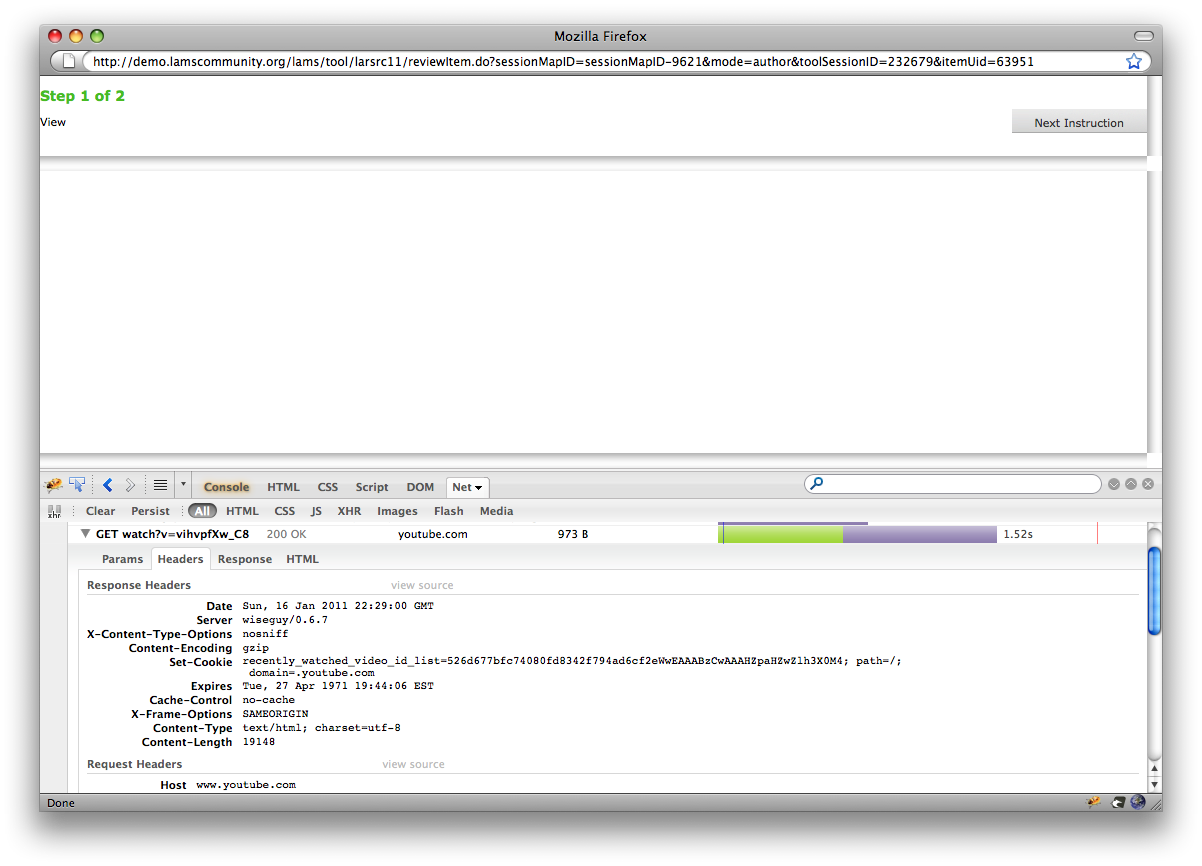Open the Net tab dropdown menu

tap(467, 487)
